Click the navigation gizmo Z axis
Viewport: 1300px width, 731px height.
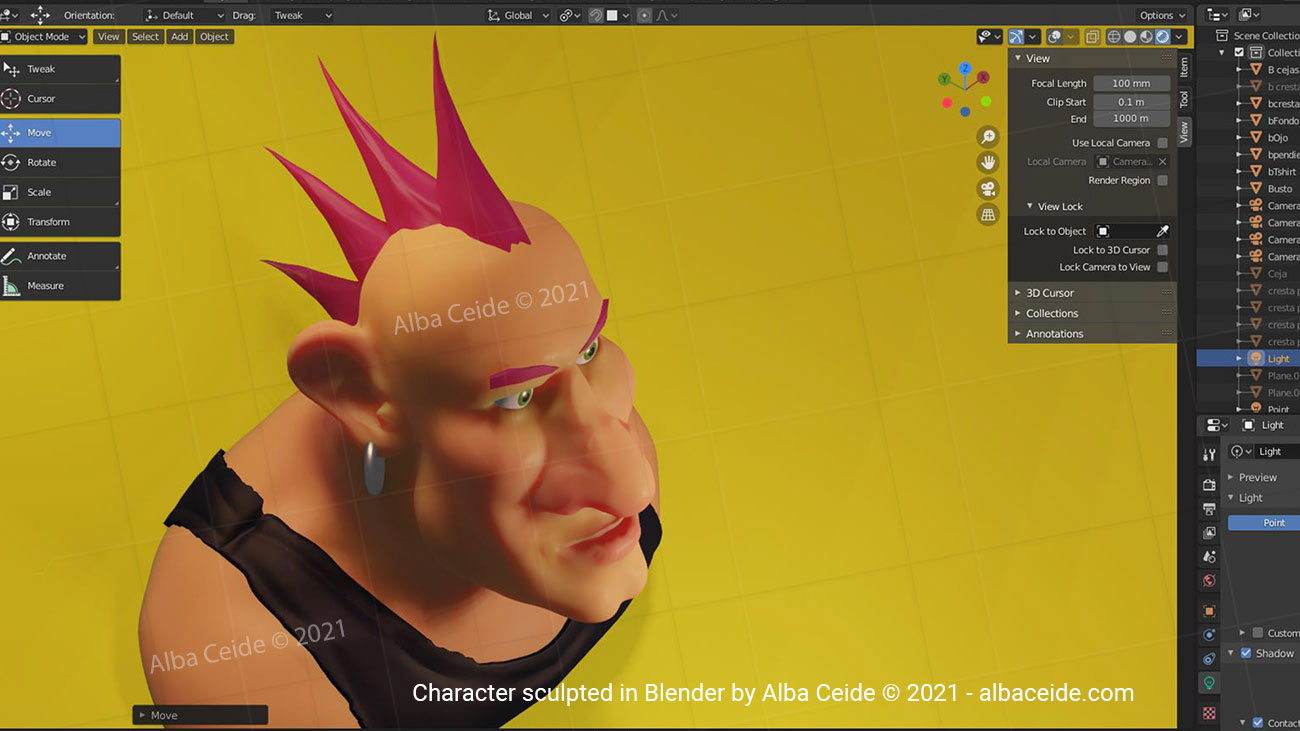(x=965, y=69)
